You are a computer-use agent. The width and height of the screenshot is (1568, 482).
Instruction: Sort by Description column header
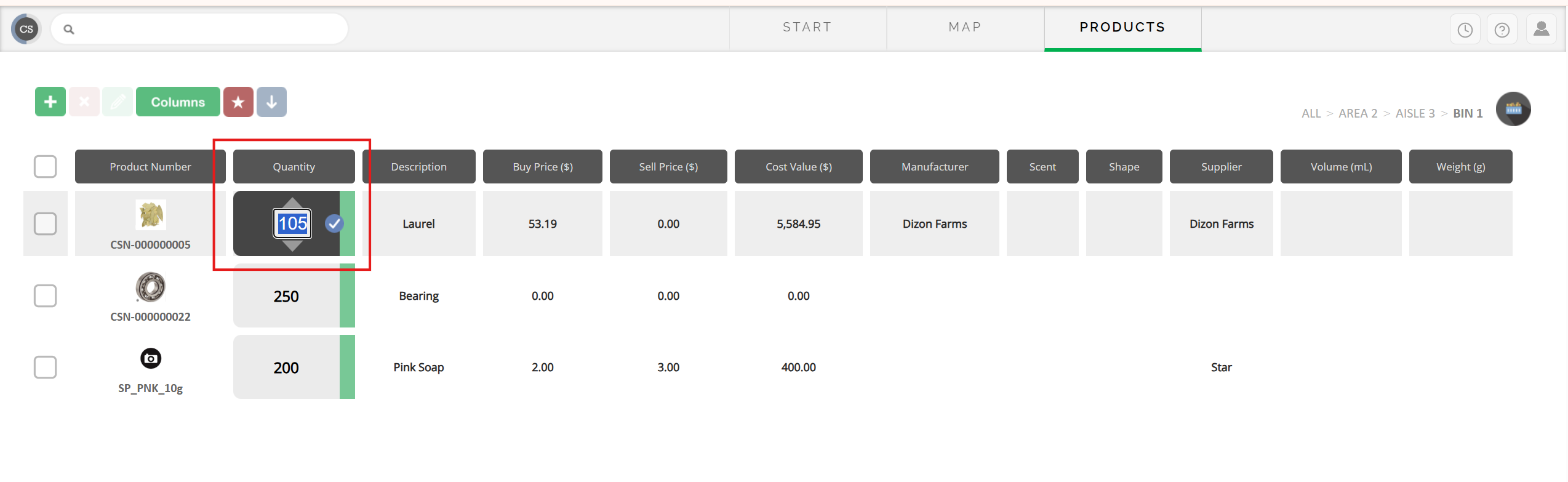pyautogui.click(x=419, y=167)
